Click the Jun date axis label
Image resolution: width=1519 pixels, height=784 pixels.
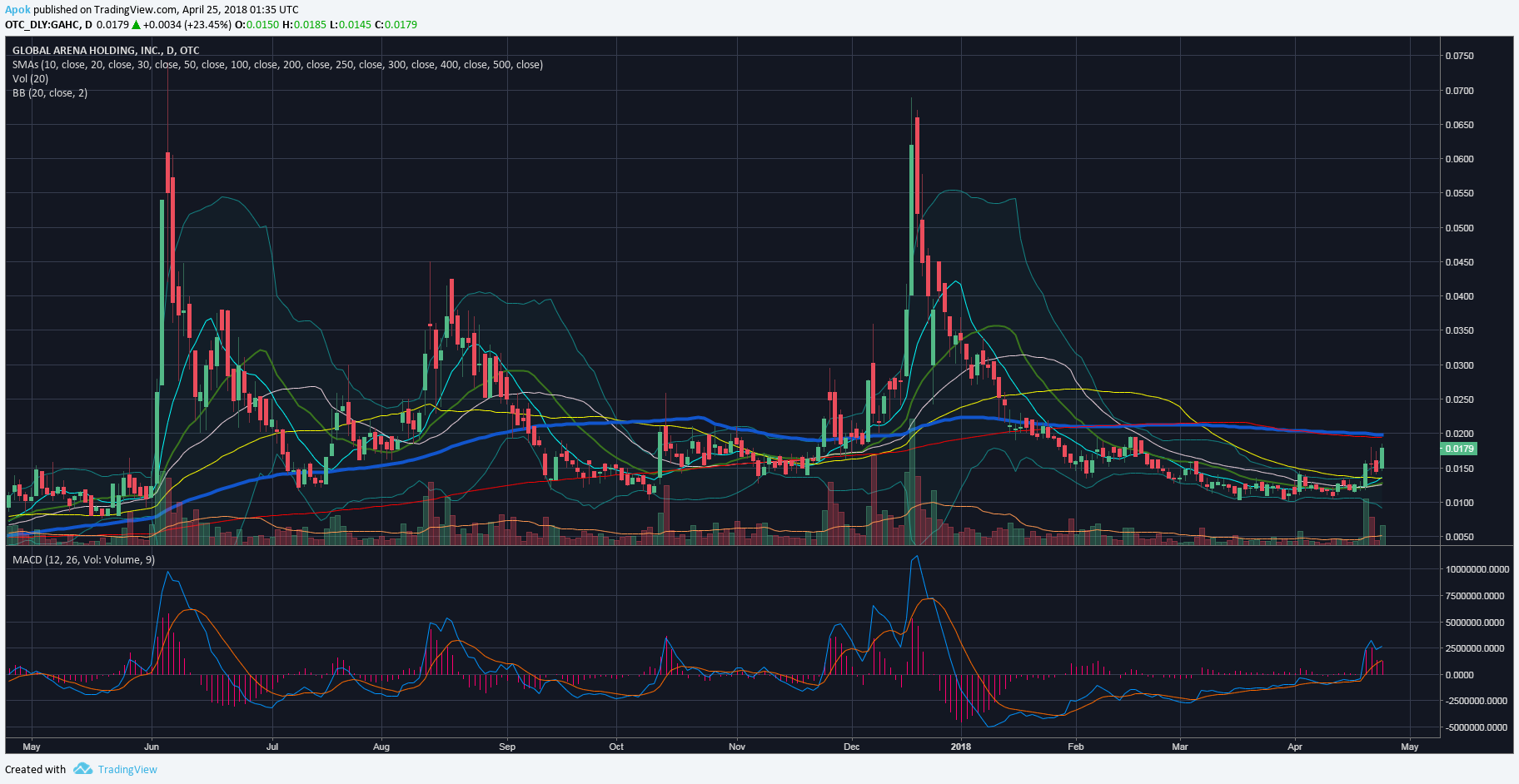152,747
